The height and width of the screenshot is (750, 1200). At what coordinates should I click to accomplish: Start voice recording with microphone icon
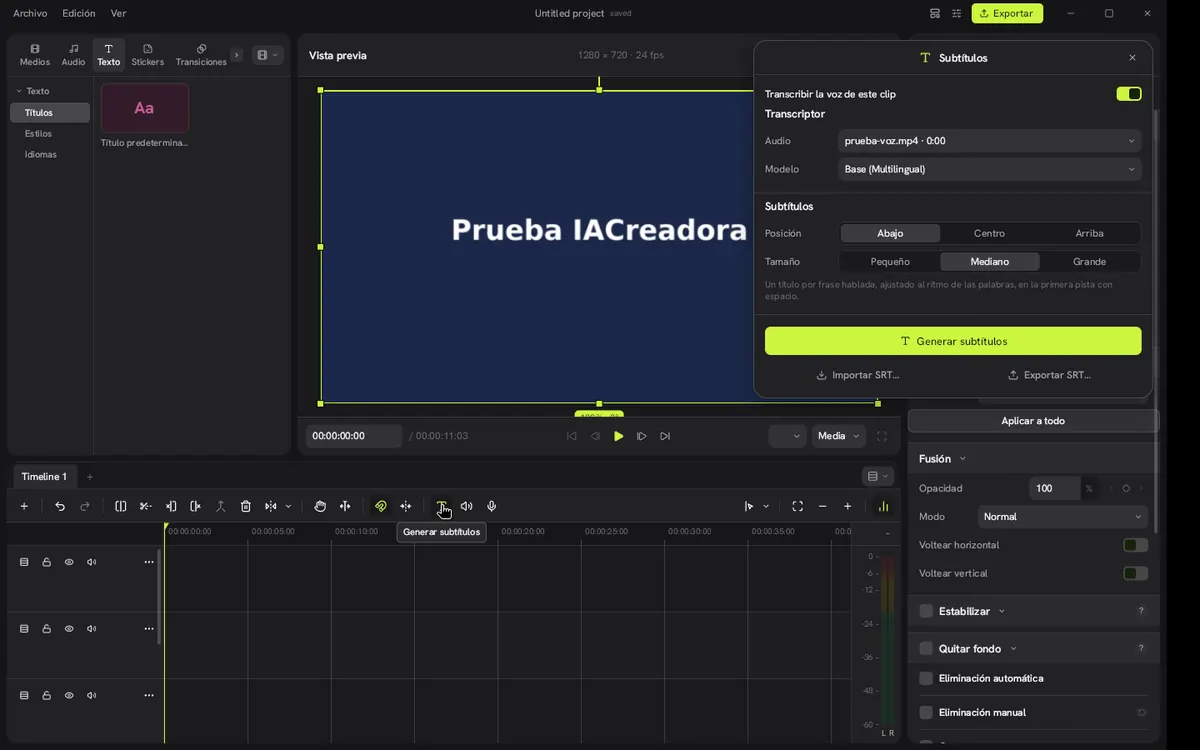492,506
